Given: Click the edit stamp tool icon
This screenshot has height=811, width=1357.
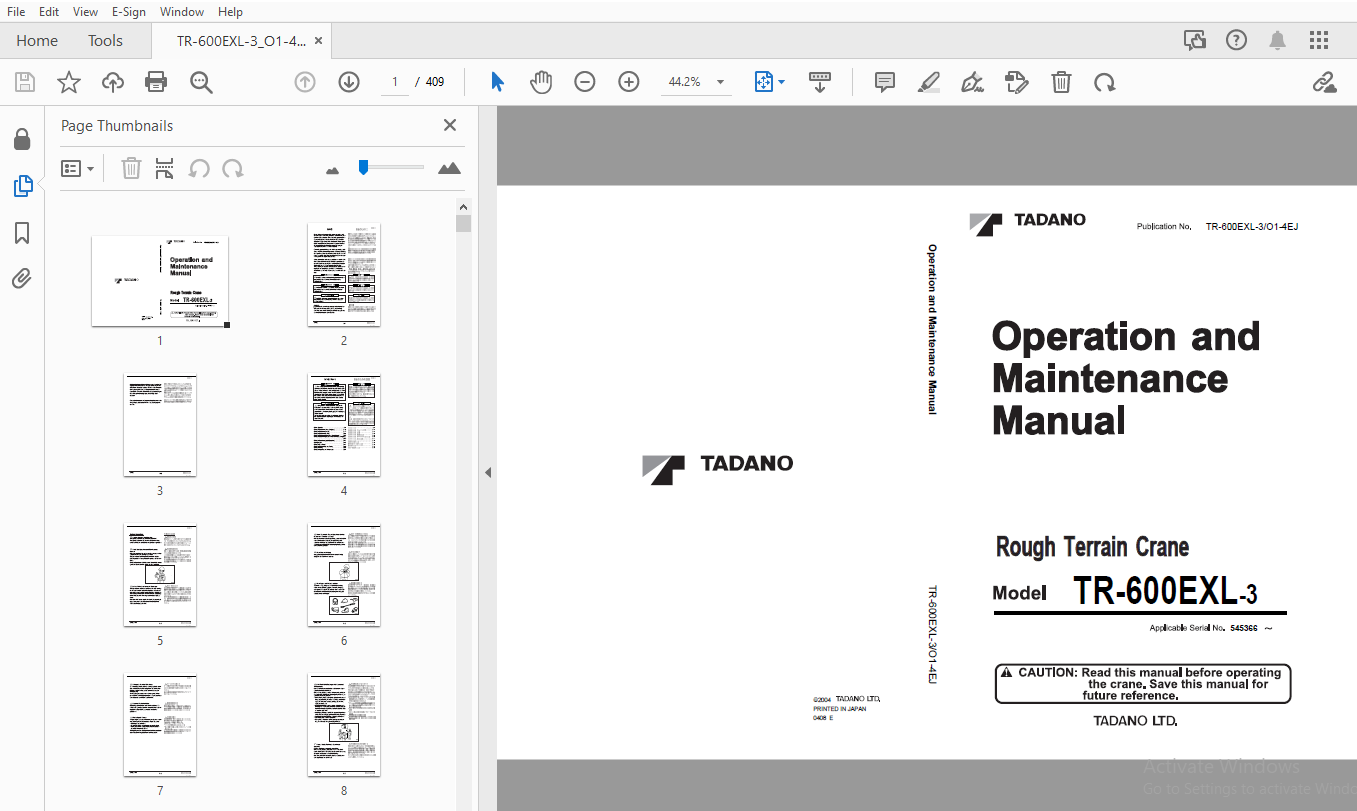Looking at the screenshot, I should (x=1017, y=82).
